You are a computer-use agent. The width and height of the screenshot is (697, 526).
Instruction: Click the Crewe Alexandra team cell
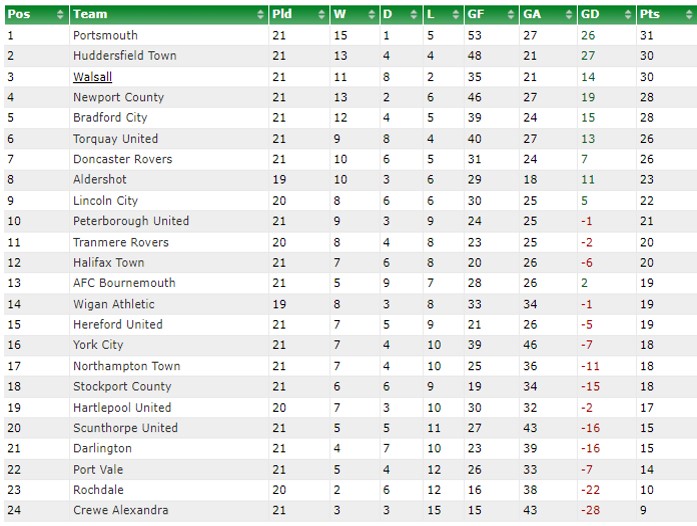point(169,510)
